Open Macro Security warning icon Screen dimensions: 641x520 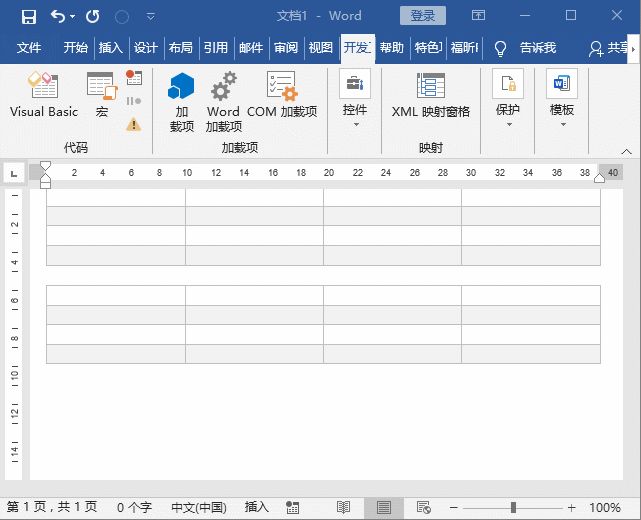[x=134, y=124]
